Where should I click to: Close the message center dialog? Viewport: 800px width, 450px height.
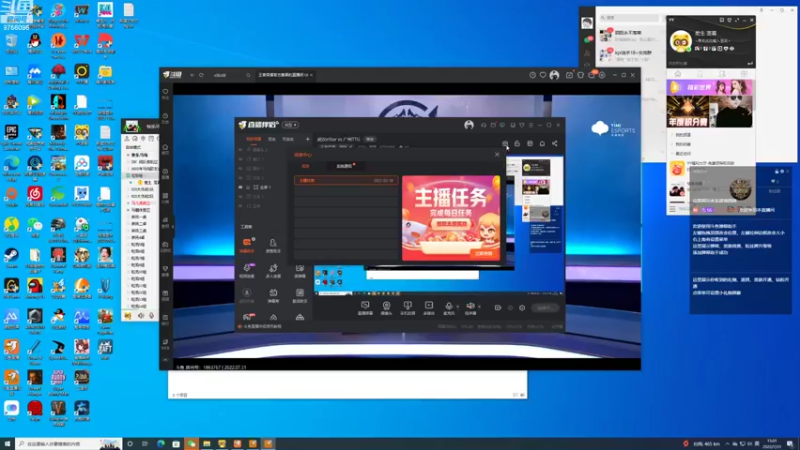497,154
